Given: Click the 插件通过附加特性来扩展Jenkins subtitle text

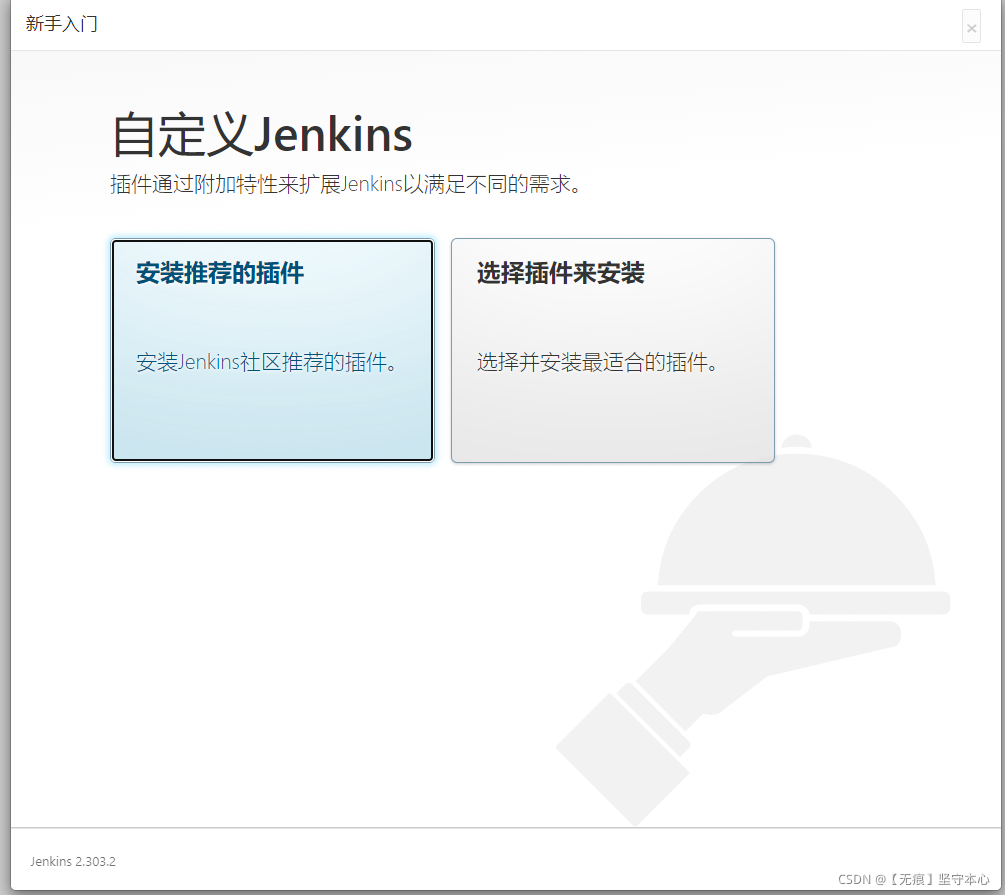Looking at the screenshot, I should [345, 184].
